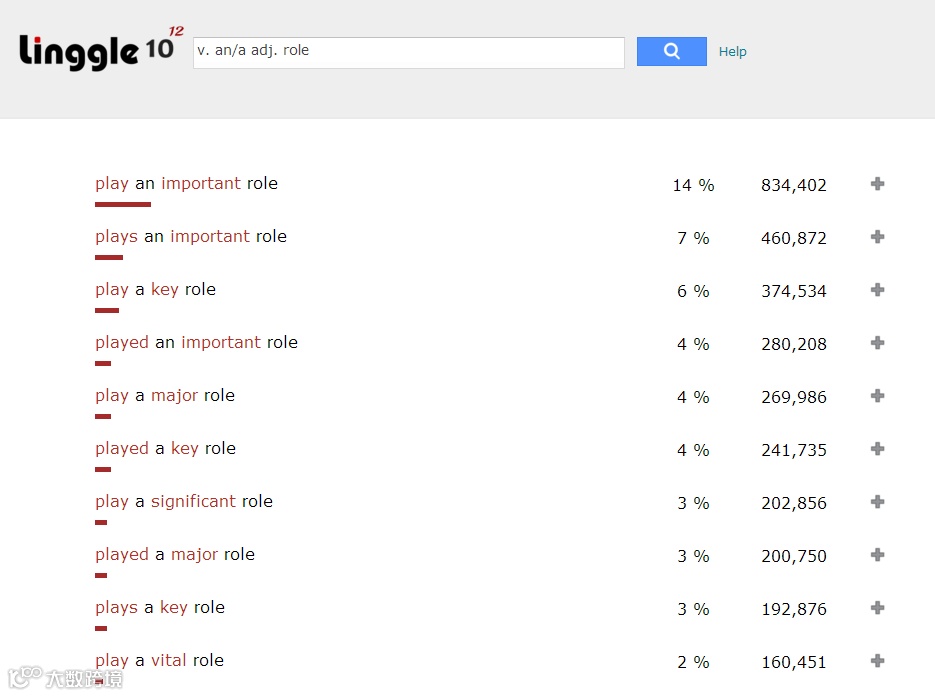Screen dimensions: 935x696
Task: Select the "play a significant role" result
Action: (x=183, y=502)
